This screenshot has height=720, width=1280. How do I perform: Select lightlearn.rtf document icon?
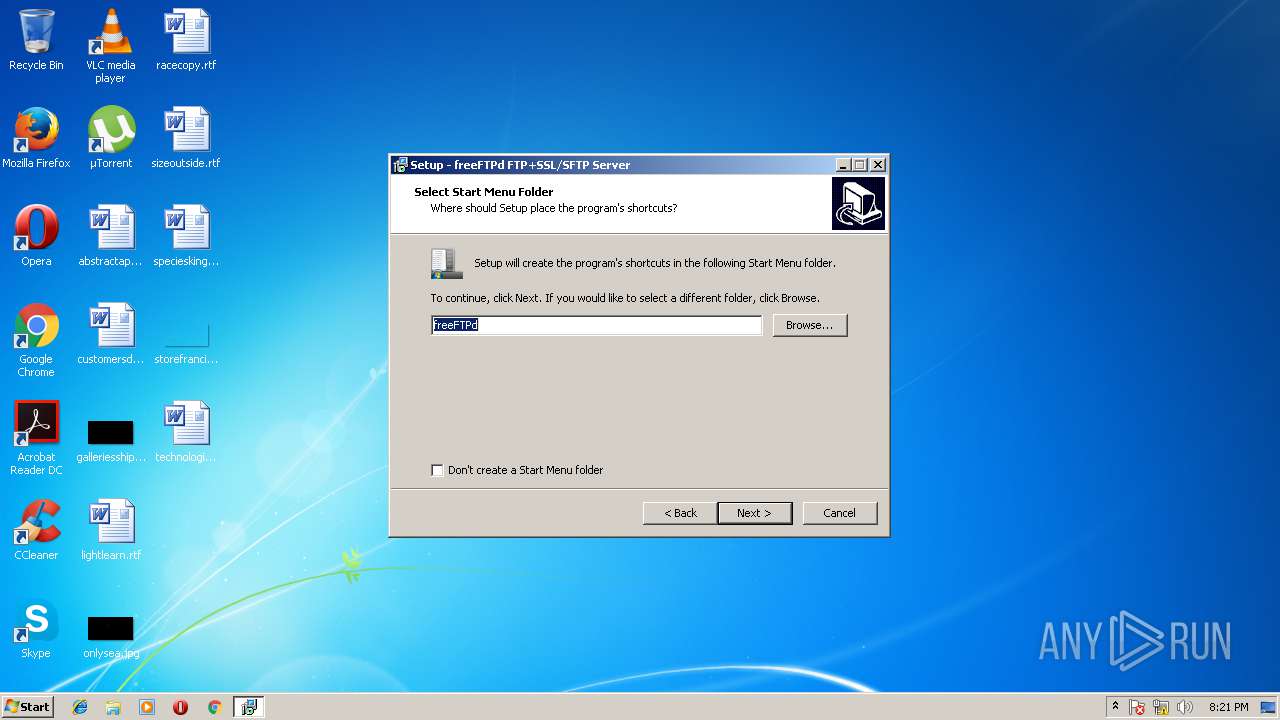click(110, 530)
